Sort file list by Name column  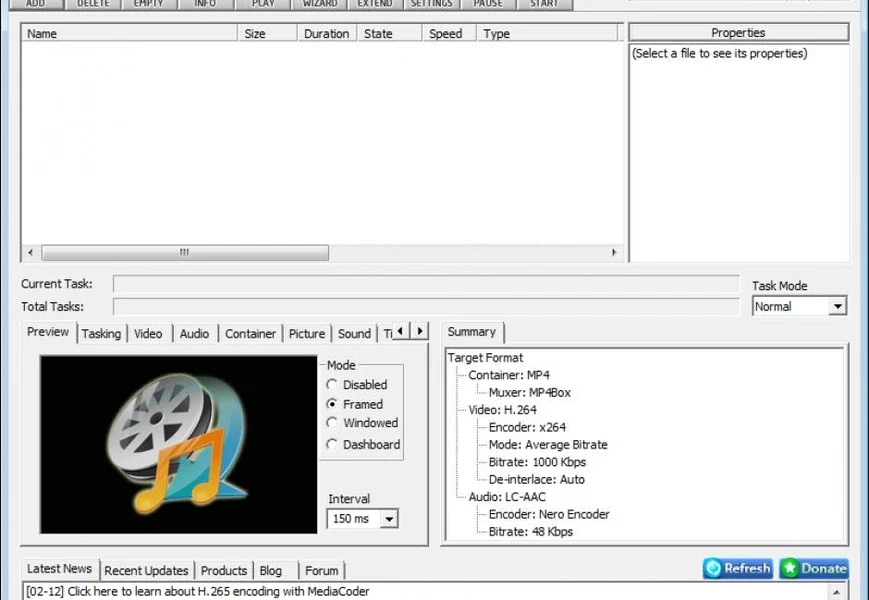[130, 33]
